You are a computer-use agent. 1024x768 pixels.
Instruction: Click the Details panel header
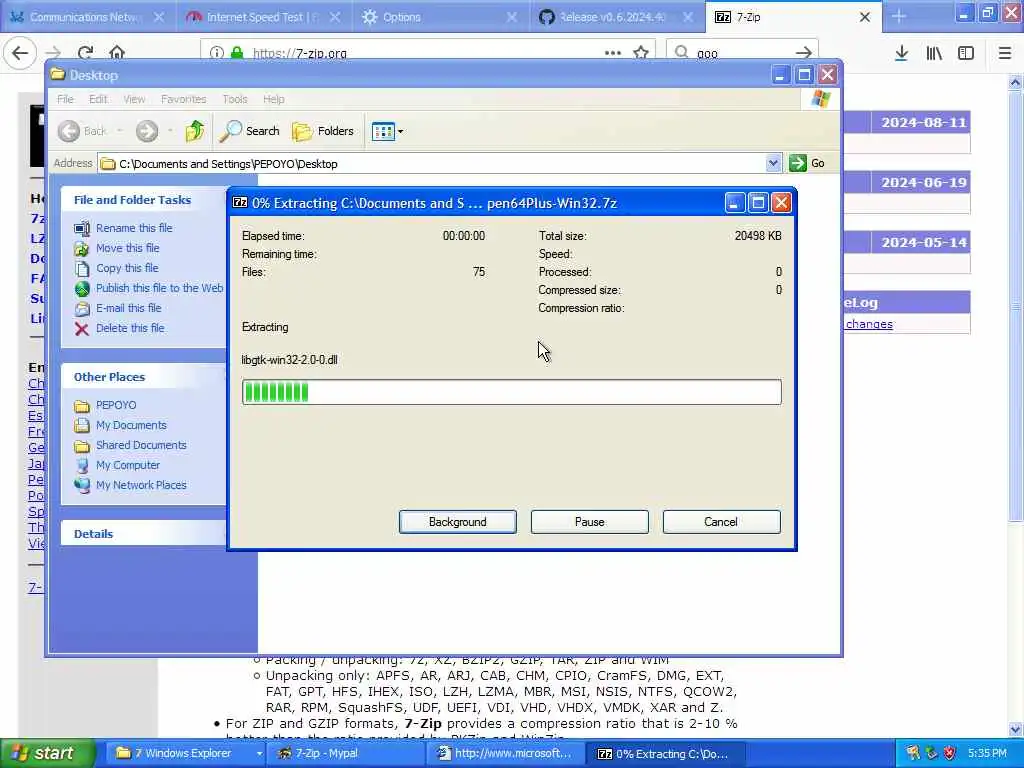coord(144,534)
